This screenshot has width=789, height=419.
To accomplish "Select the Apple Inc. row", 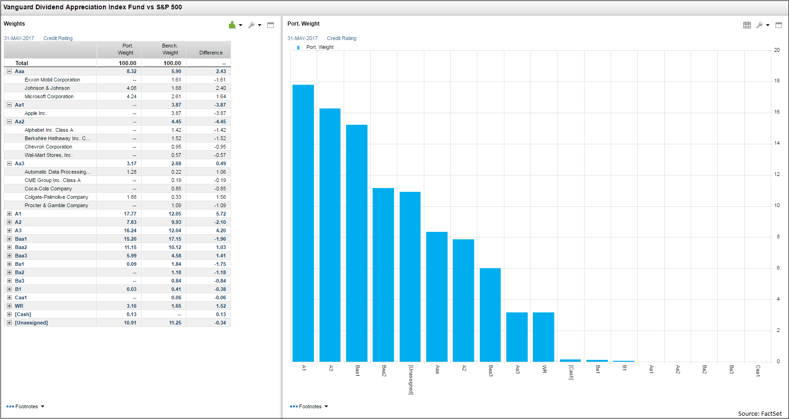I will click(x=118, y=113).
